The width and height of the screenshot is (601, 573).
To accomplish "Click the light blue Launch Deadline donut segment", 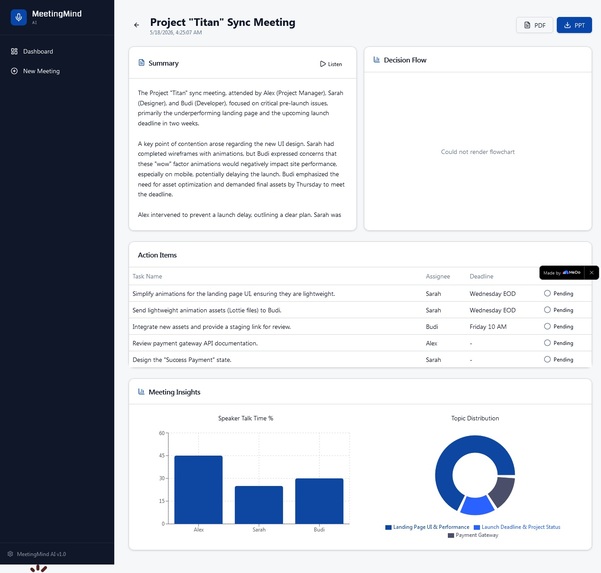I will pos(476,506).
